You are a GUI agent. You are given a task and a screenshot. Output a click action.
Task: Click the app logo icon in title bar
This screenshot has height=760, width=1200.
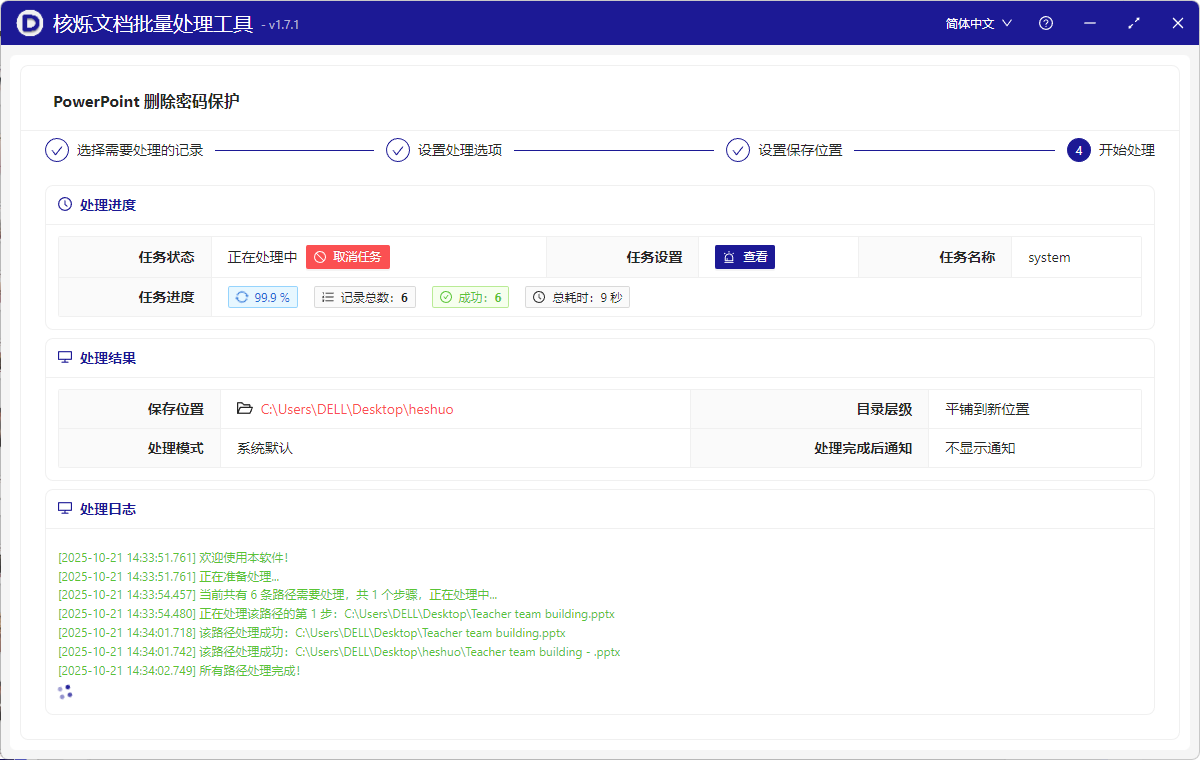tap(30, 23)
